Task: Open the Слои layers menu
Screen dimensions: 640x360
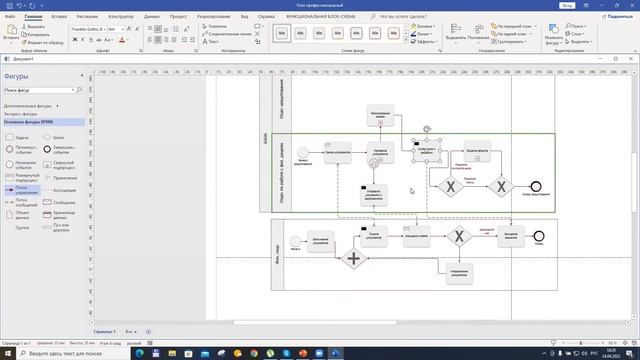Action: click(x=575, y=34)
